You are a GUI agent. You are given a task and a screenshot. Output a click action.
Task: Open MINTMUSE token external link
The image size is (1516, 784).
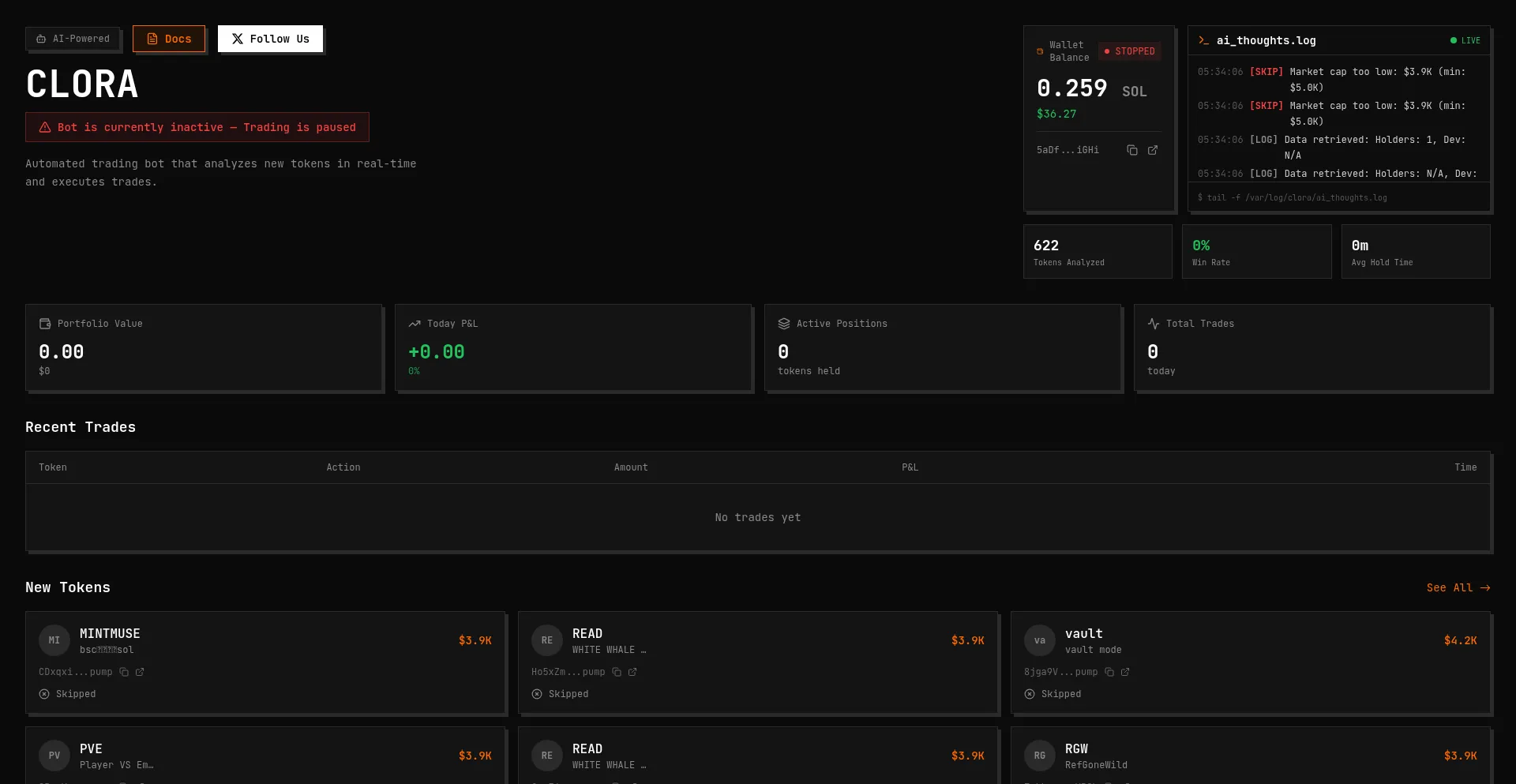coord(140,672)
